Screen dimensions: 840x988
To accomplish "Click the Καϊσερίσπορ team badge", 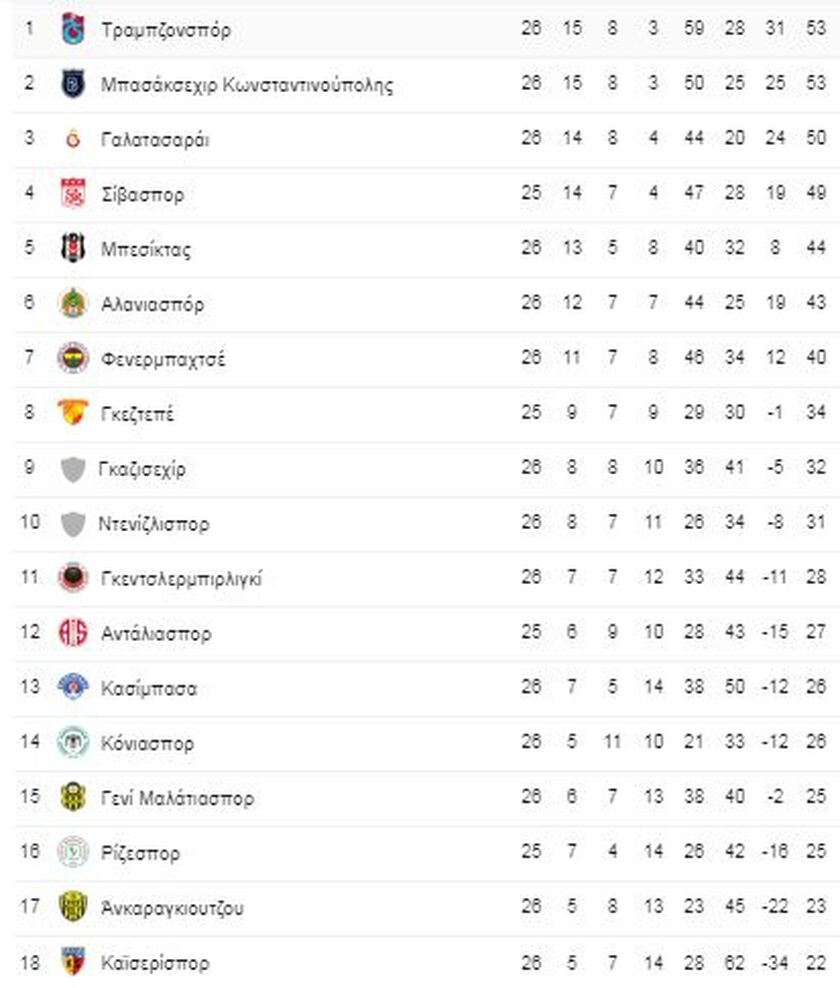I will 73,963.
